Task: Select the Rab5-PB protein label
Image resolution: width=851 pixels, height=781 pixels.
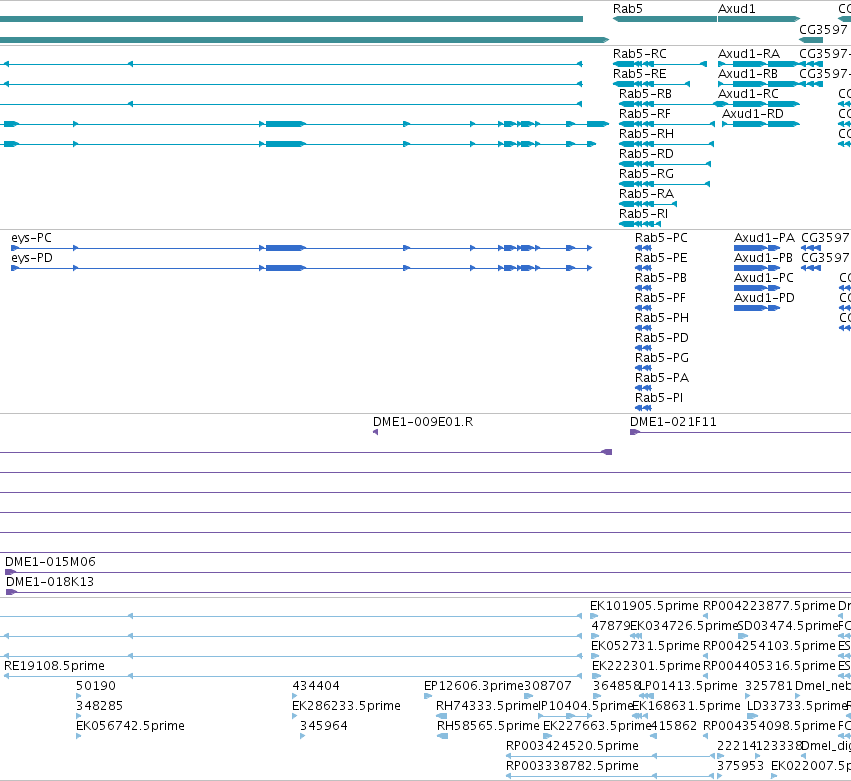Action: (661, 278)
